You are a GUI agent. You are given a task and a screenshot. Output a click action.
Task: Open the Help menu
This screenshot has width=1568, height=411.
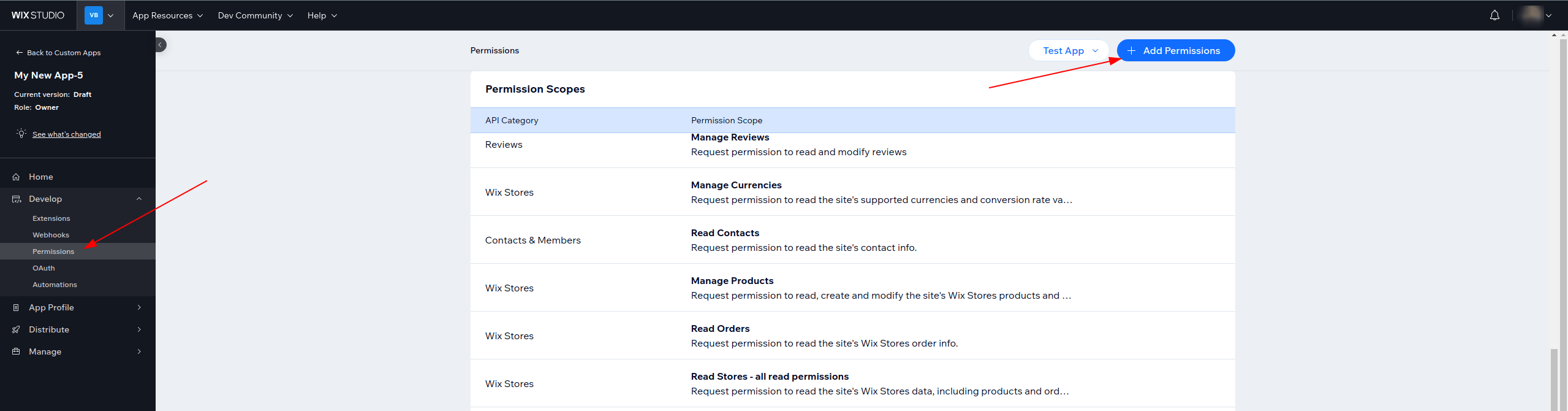coord(322,15)
